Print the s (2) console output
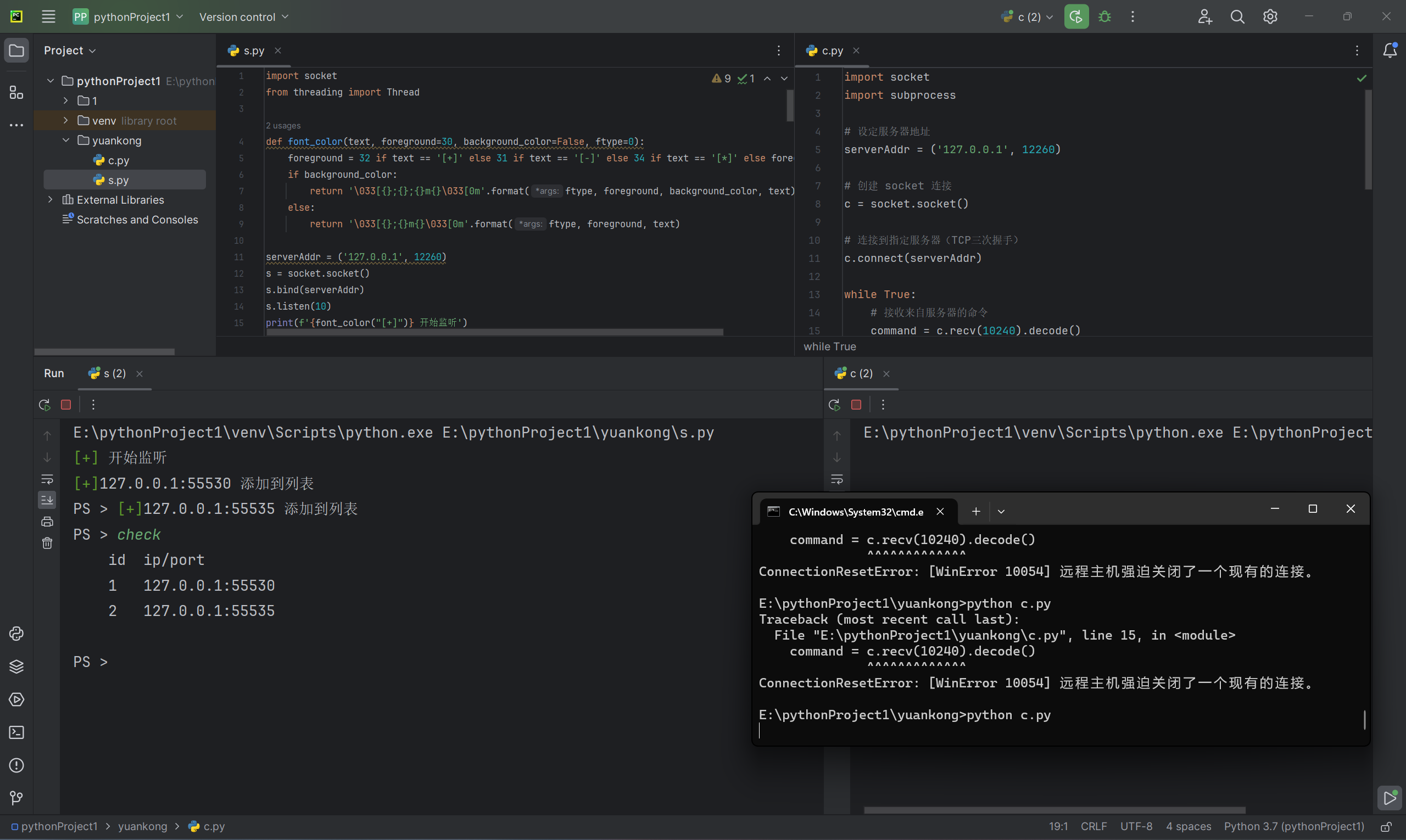The height and width of the screenshot is (840, 1406). coord(47,522)
